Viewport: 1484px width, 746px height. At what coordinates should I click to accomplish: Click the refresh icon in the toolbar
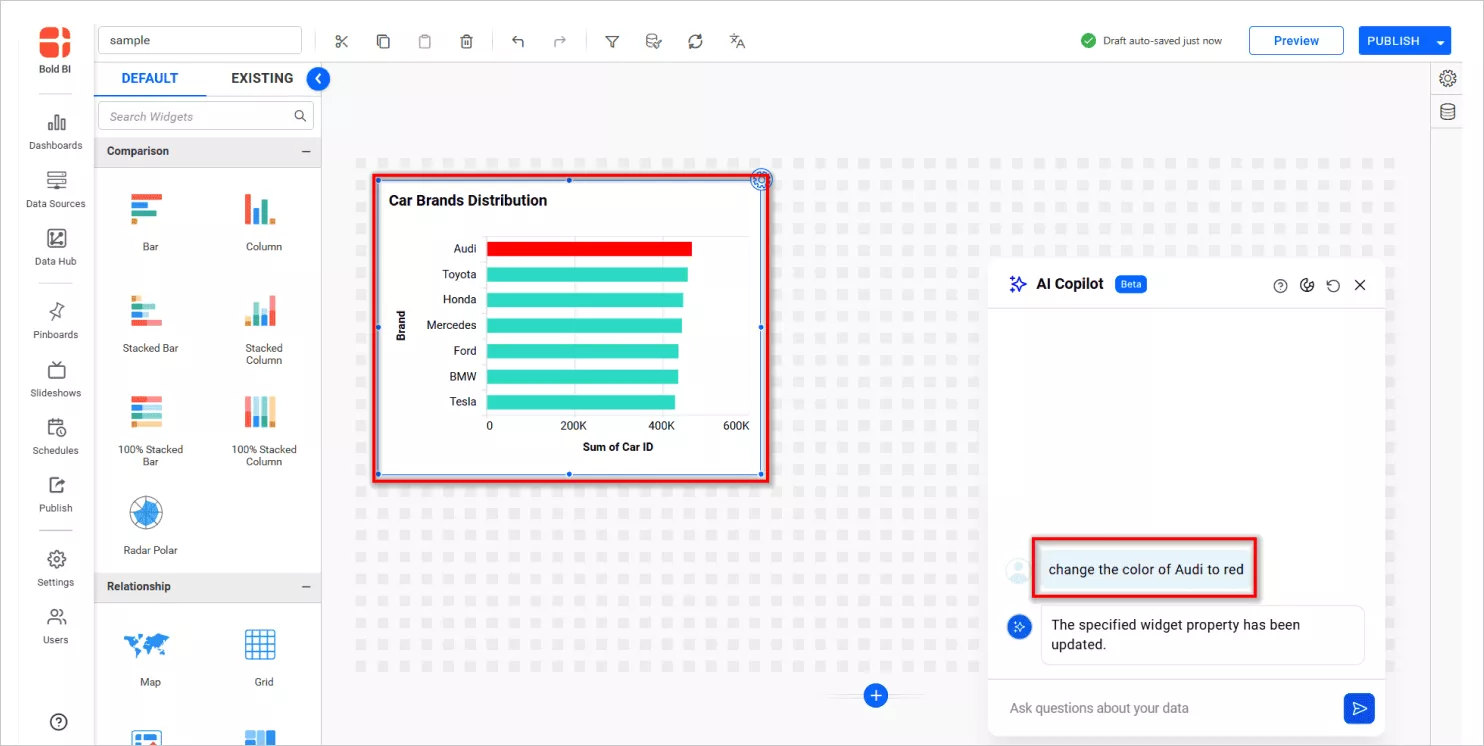click(695, 40)
